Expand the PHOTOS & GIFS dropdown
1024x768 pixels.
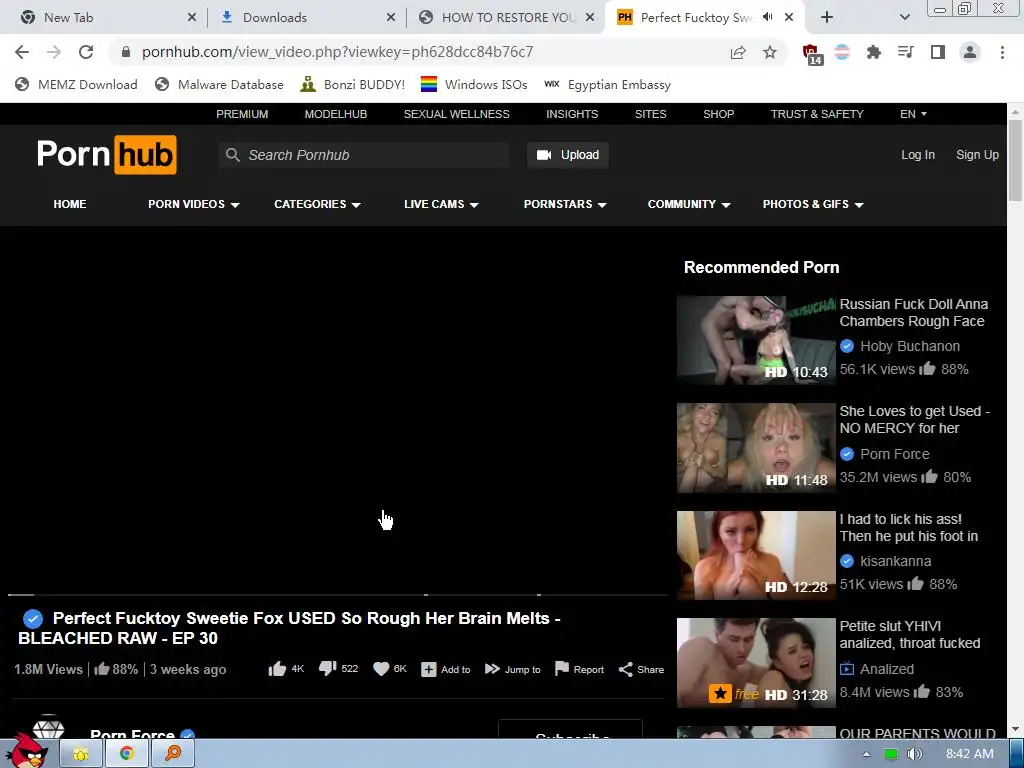[x=813, y=204]
